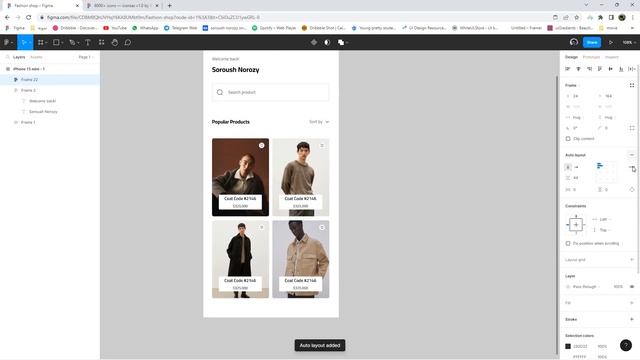Toggle the Clip content checkbox
The image size is (640, 360).
[x=568, y=139]
